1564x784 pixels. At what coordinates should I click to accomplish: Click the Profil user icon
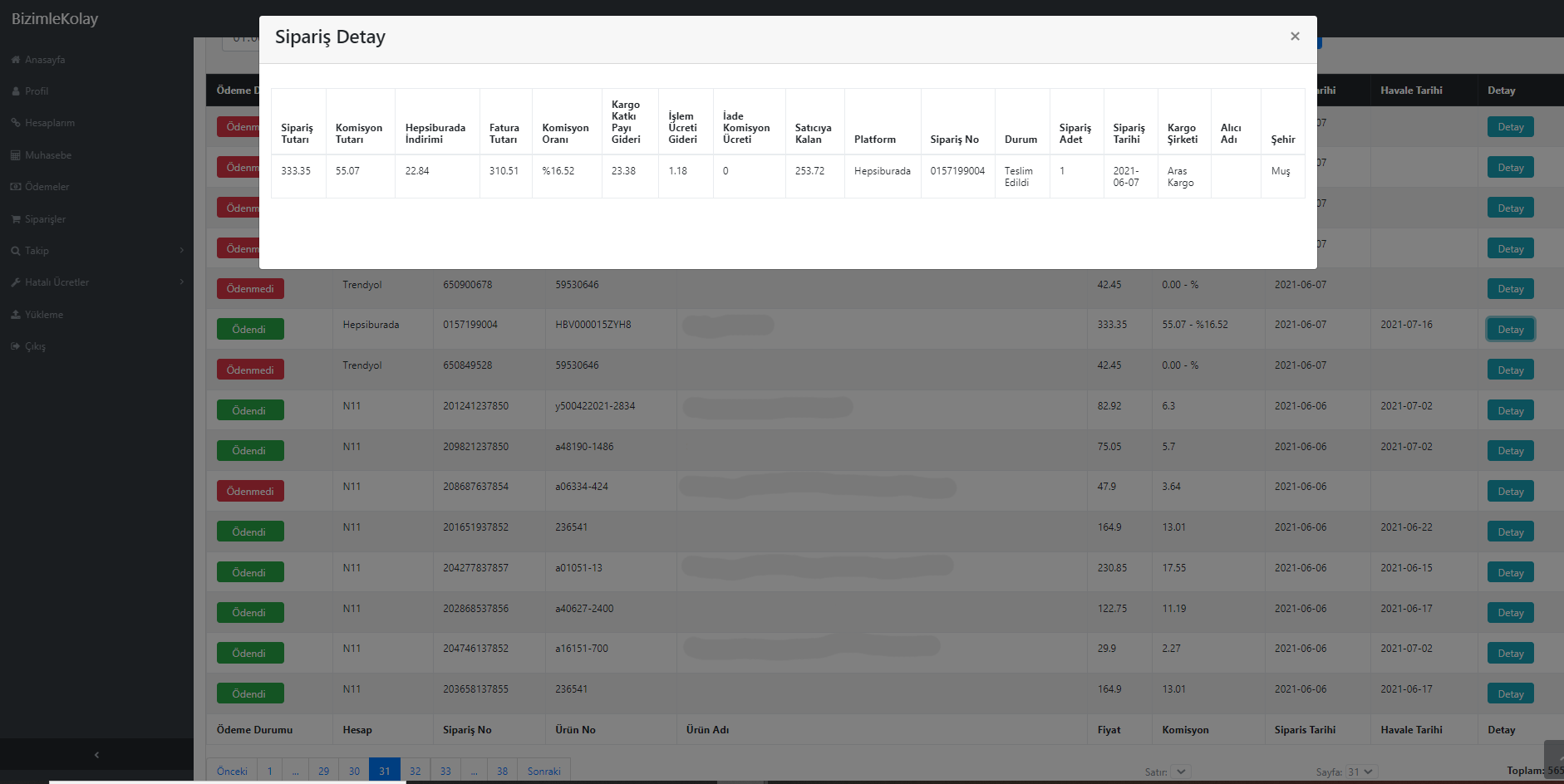(x=16, y=91)
